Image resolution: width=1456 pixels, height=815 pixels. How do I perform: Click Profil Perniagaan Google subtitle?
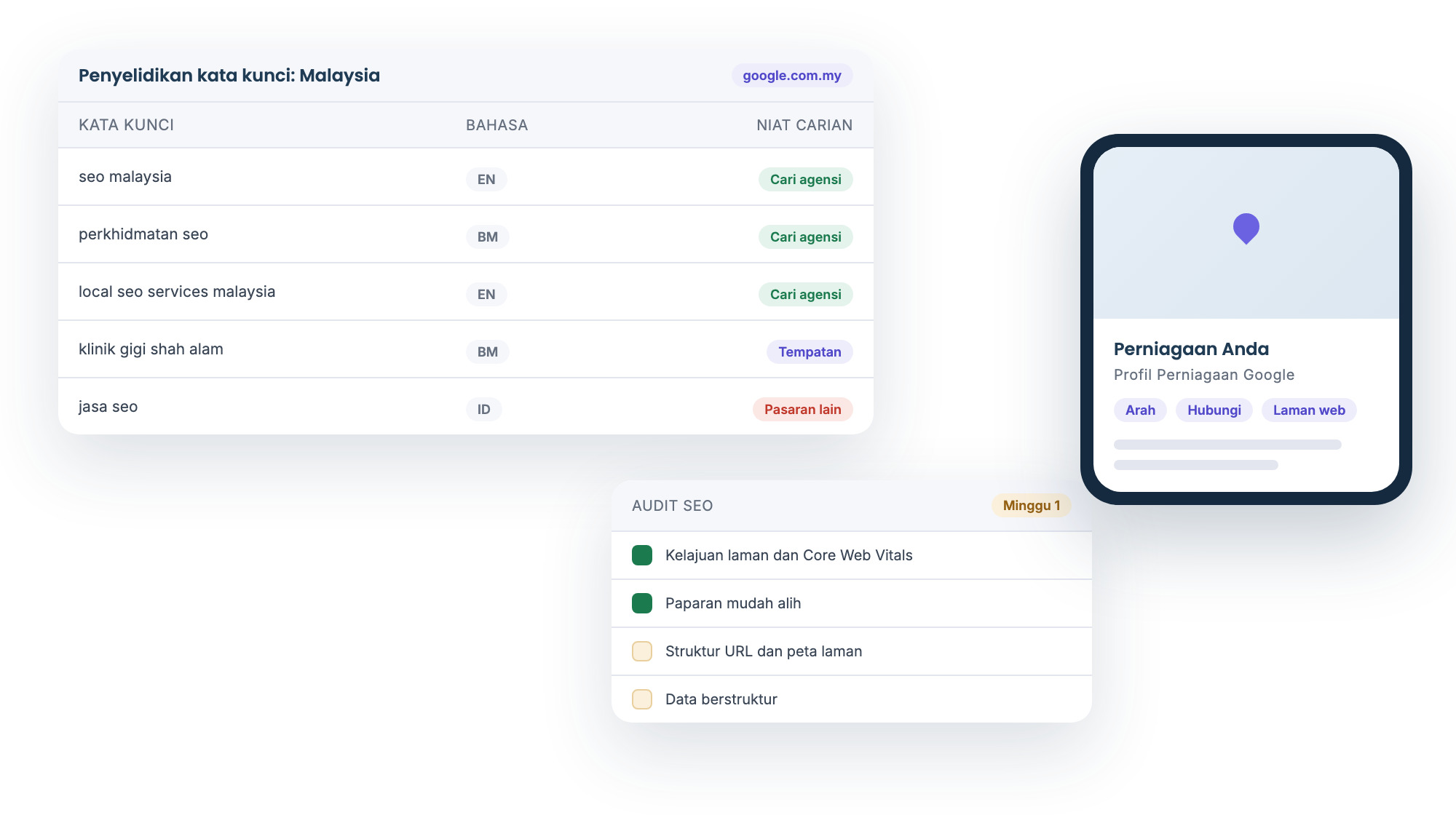[1204, 375]
